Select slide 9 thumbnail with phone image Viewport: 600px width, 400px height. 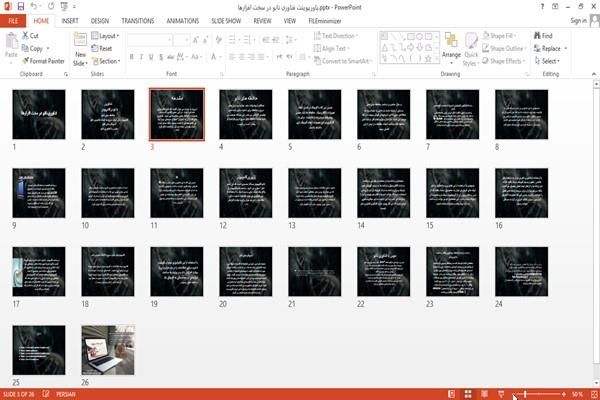(x=39, y=193)
